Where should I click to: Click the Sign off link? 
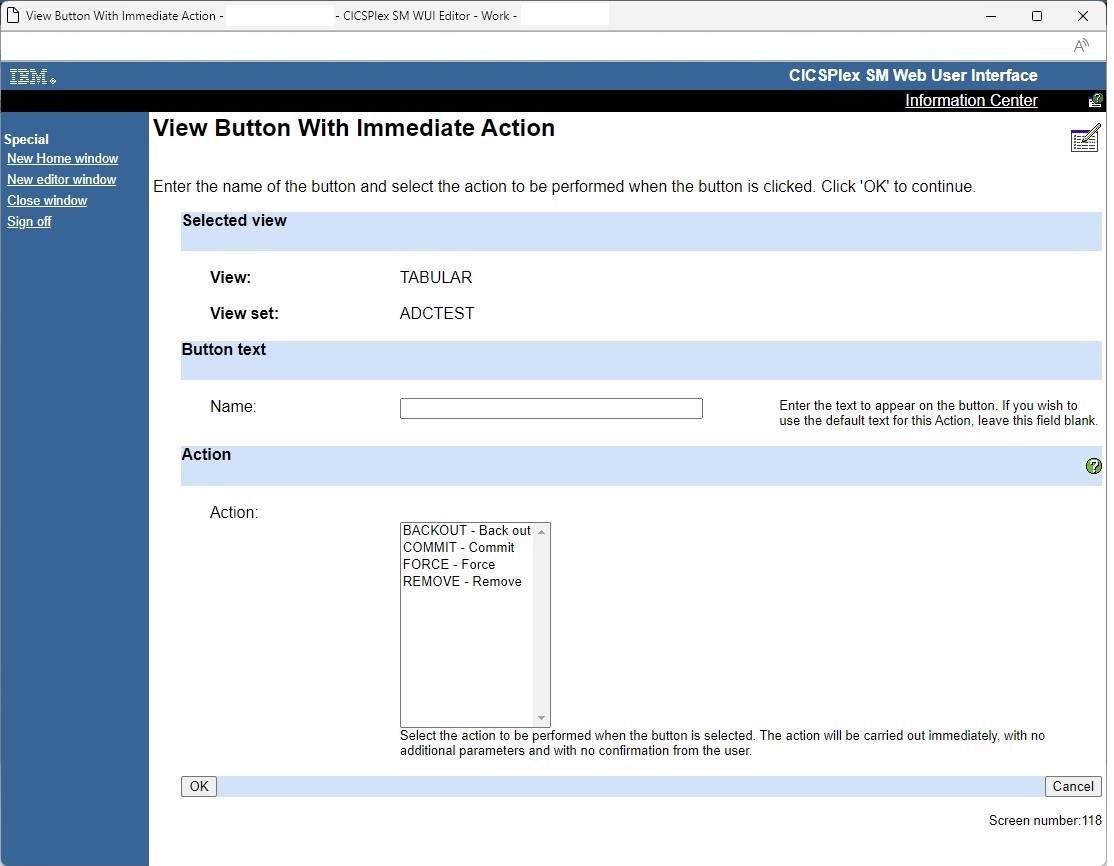[x=29, y=222]
